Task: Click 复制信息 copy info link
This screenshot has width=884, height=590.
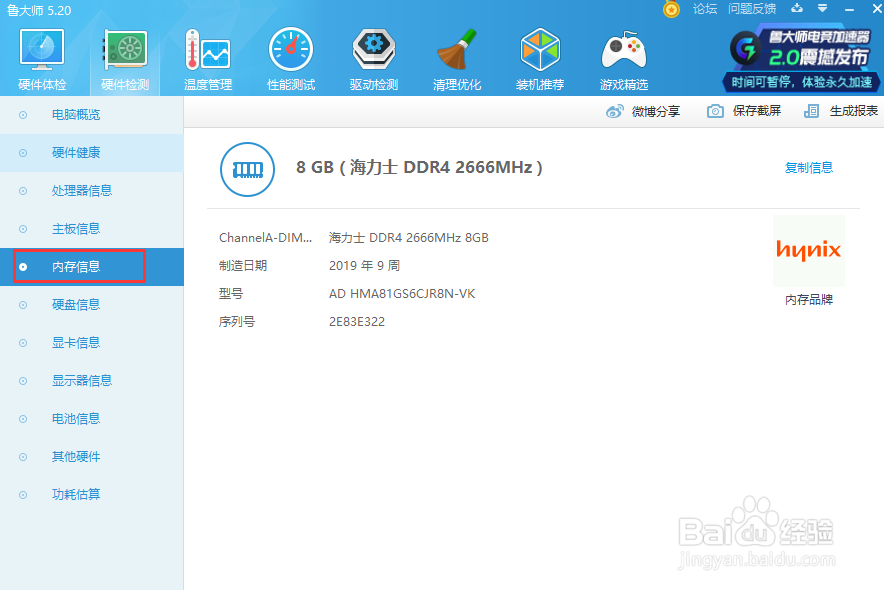Action: [808, 167]
